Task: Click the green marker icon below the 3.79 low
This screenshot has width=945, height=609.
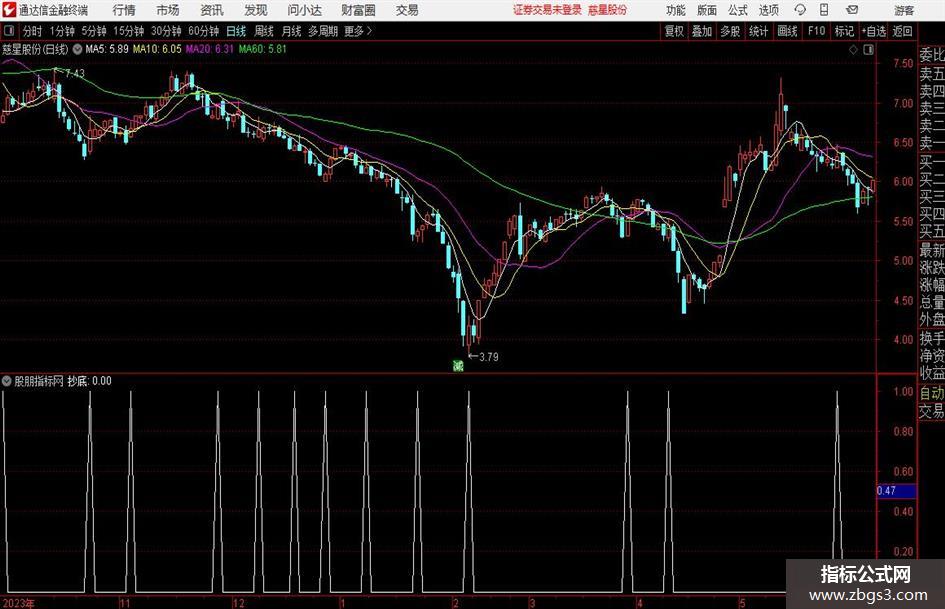Action: pos(458,365)
